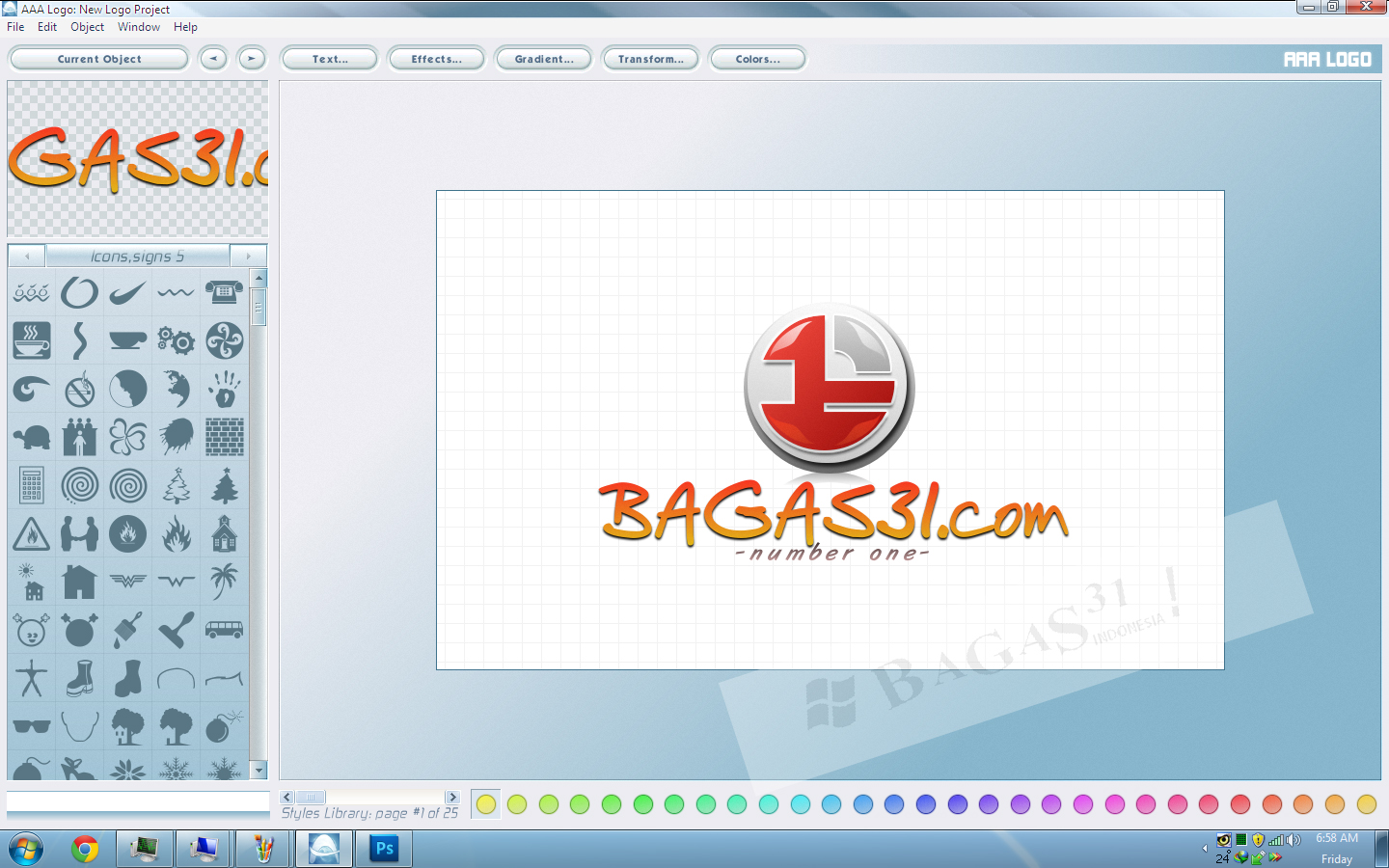This screenshot has height=868, width=1389.
Task: Launch Google Chrome from the taskbar
Action: coord(85,850)
